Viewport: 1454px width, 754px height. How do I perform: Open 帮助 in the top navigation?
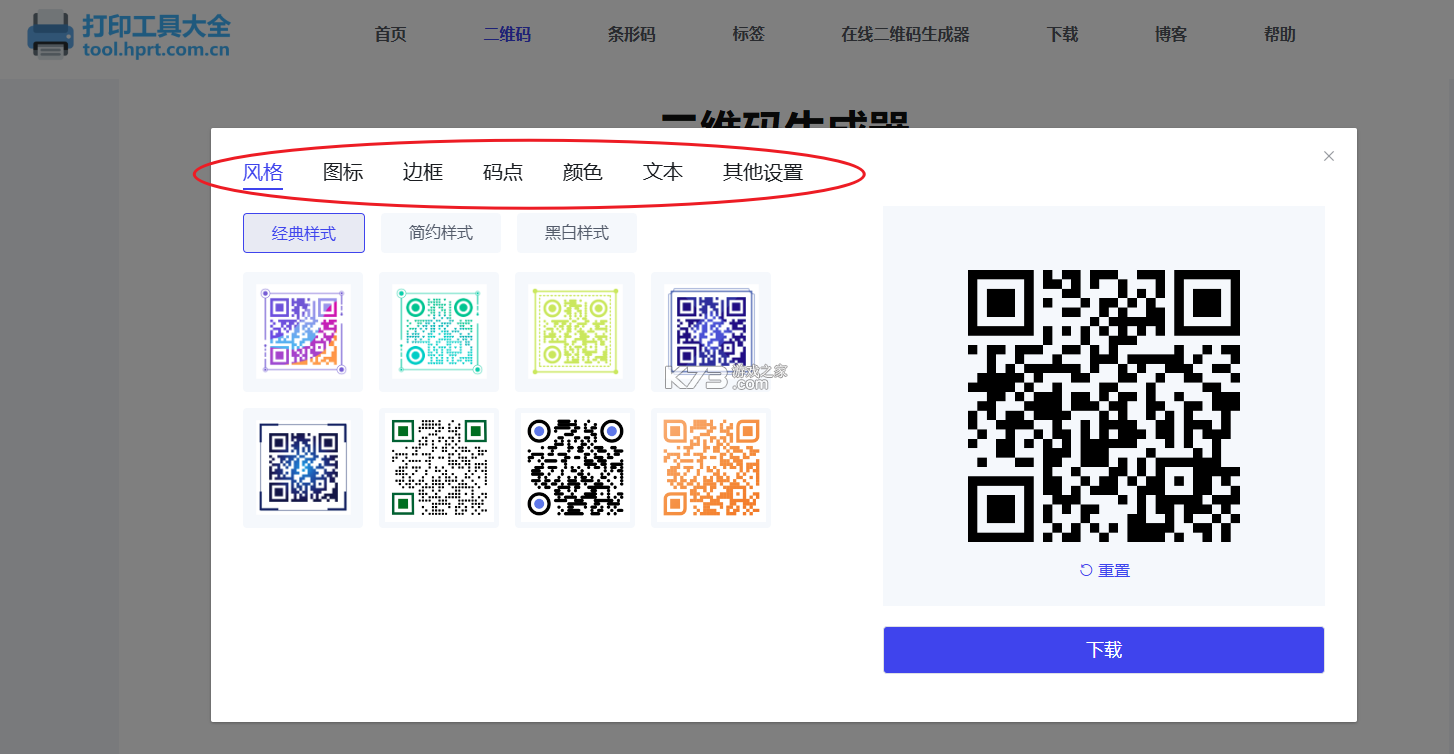pos(1280,34)
